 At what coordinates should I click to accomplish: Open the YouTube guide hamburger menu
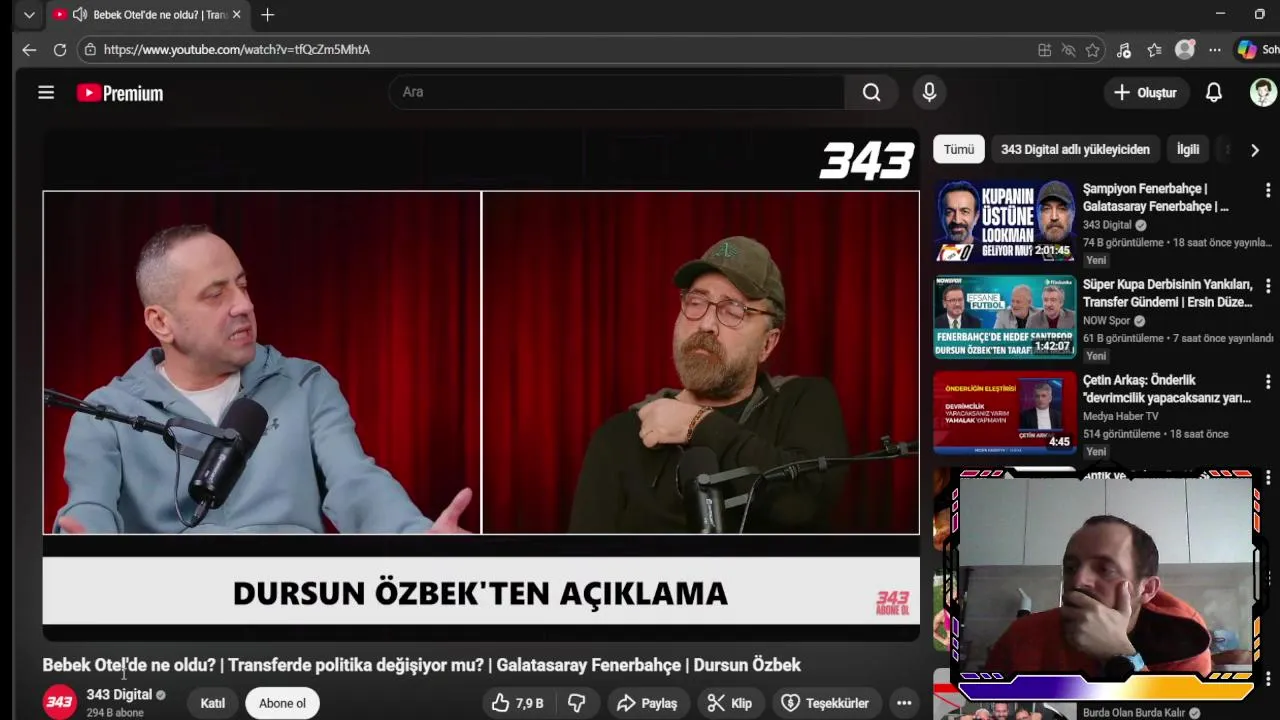46,92
